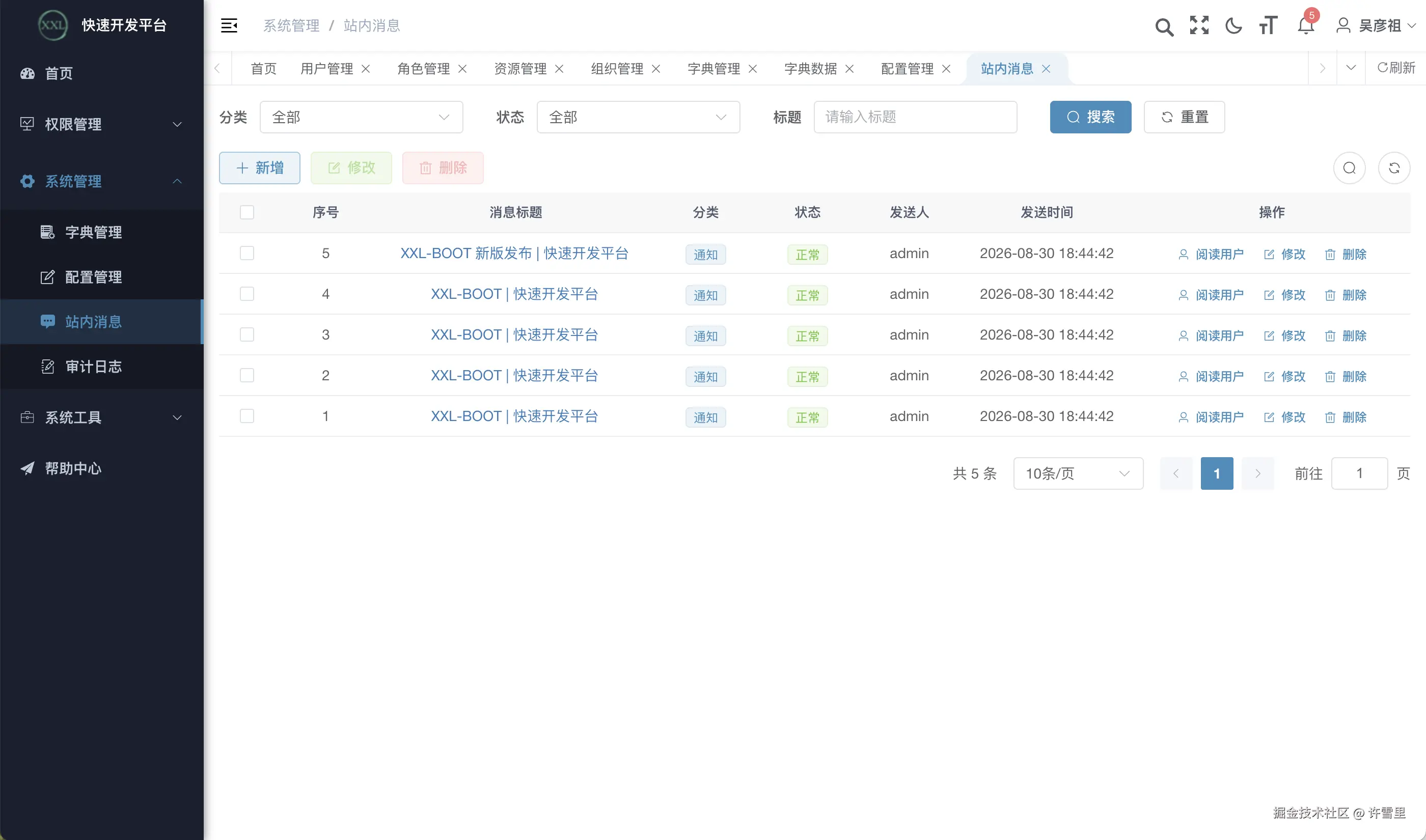The image size is (1426, 840).
Task: Open 字典管理 in the sidebar
Action: [x=102, y=232]
